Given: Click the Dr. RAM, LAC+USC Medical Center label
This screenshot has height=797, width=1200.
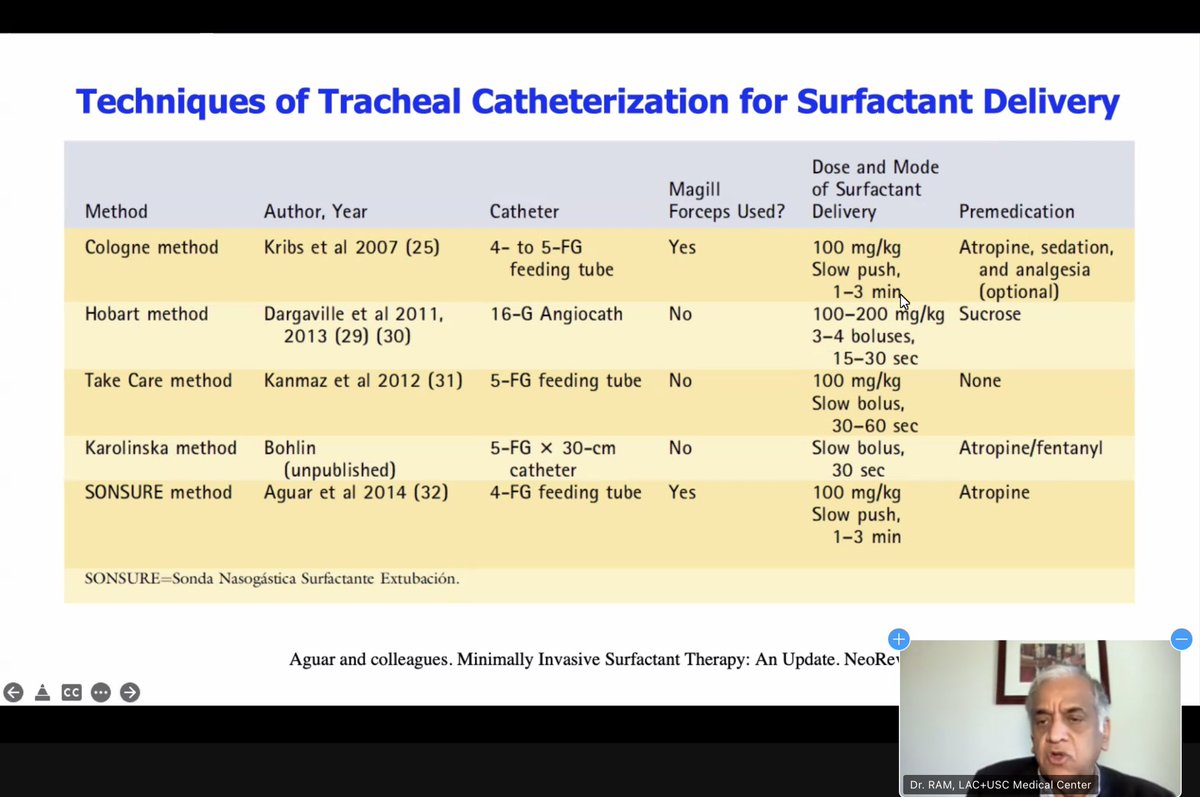Looking at the screenshot, I should (x=1000, y=784).
